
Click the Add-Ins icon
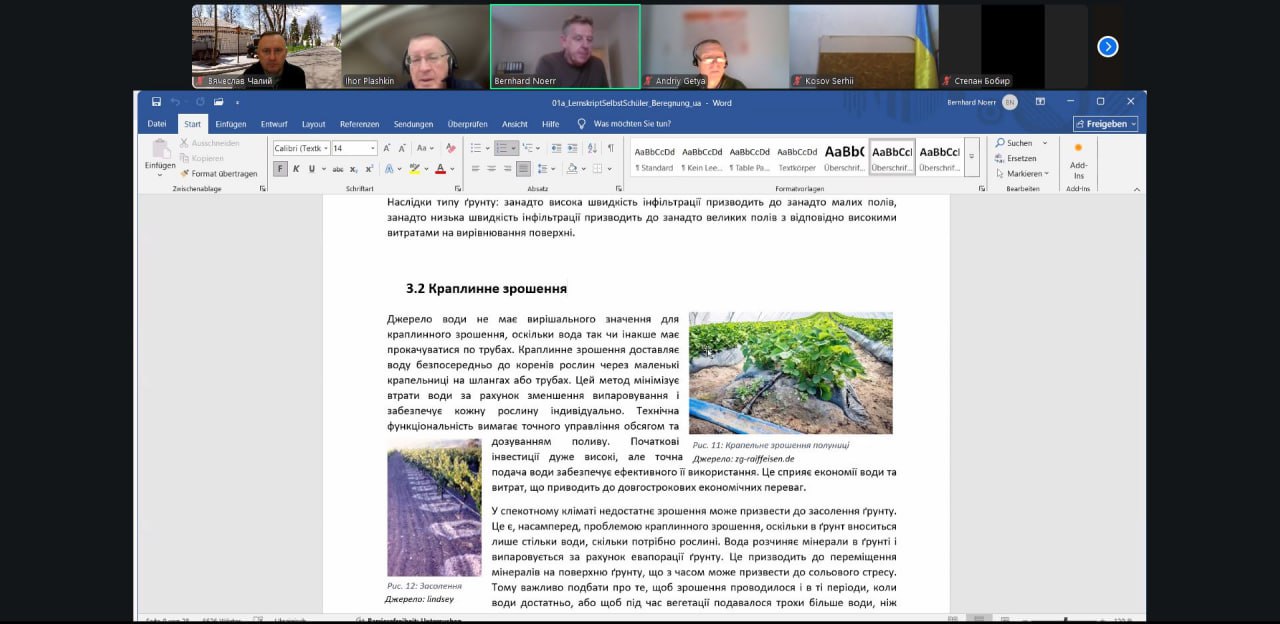(x=1078, y=158)
